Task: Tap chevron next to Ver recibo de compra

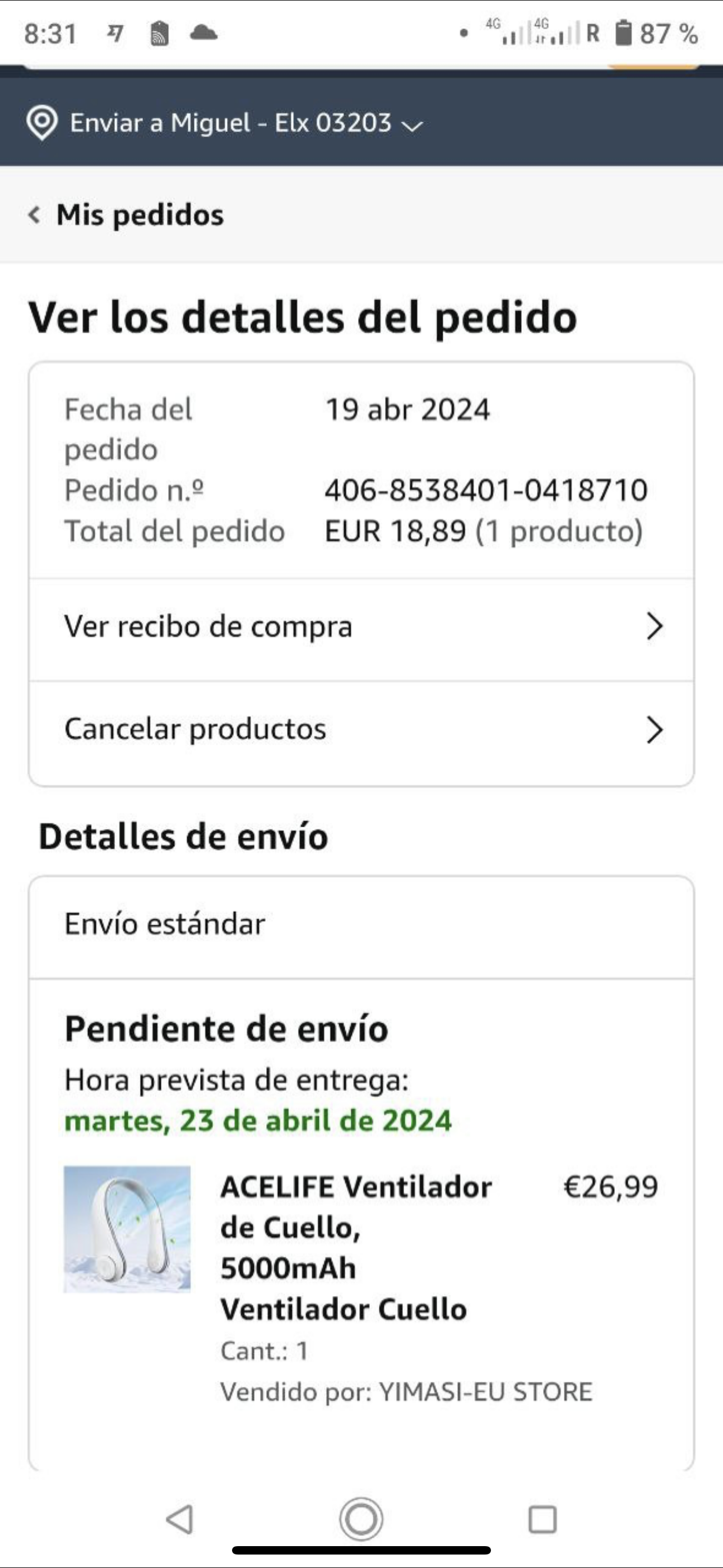Action: point(654,626)
